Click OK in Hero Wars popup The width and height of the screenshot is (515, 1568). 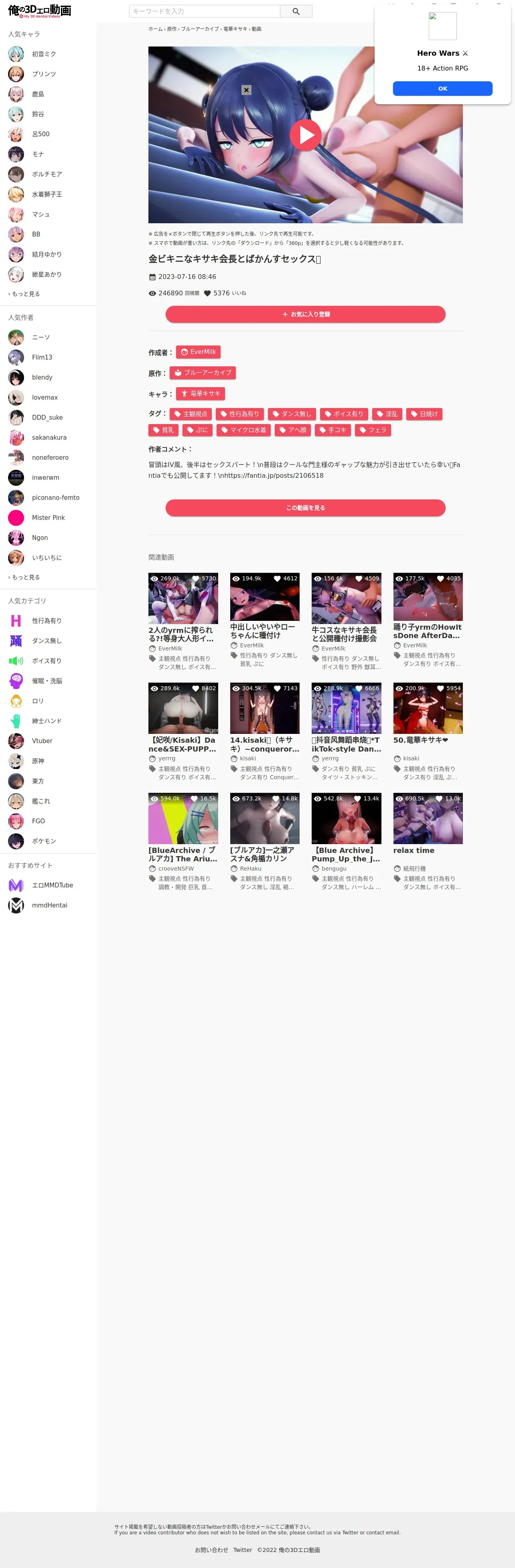[442, 88]
